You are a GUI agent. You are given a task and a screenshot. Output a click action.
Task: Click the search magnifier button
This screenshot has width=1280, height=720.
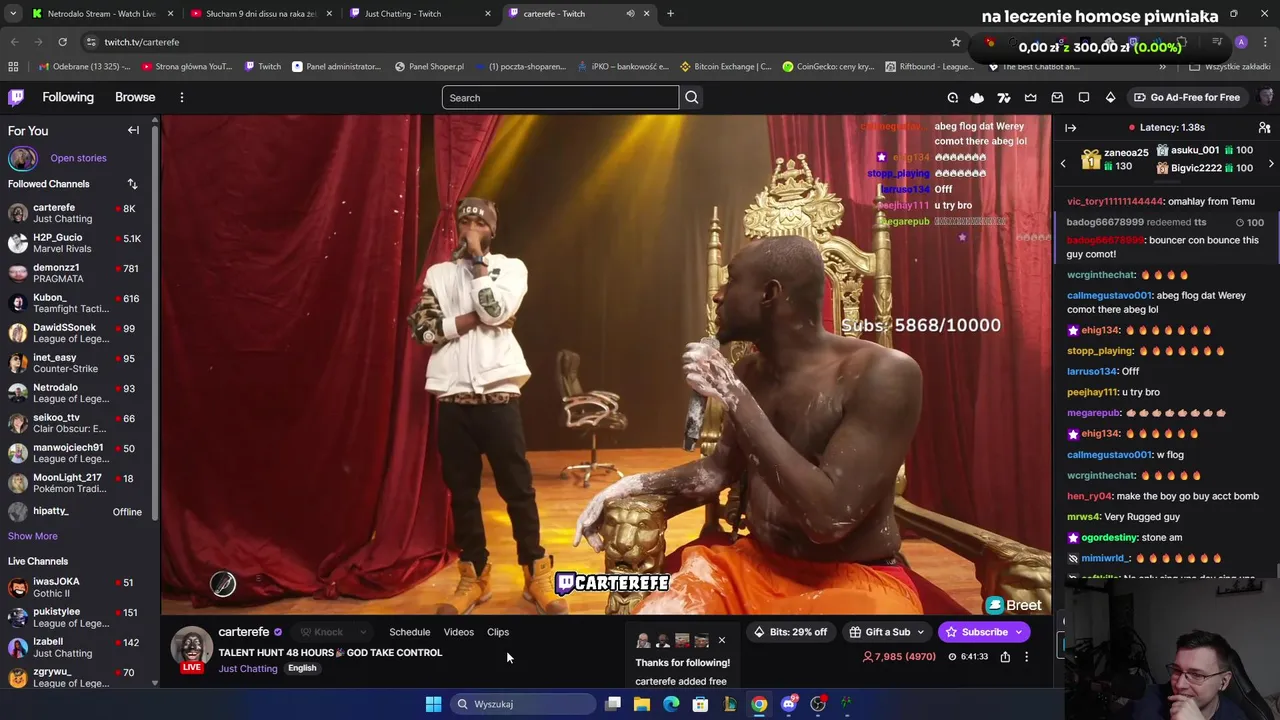pos(691,97)
